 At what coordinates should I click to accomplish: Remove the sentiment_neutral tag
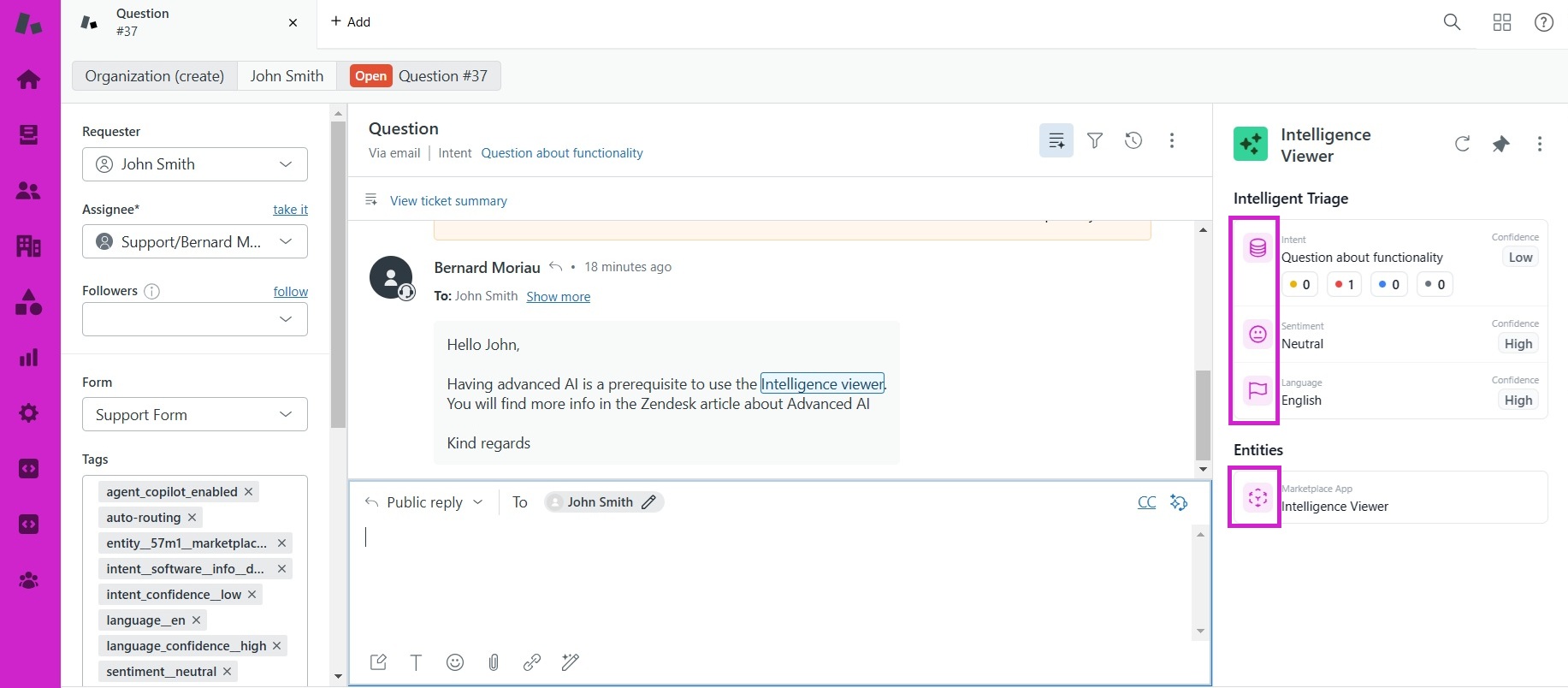[x=227, y=672]
